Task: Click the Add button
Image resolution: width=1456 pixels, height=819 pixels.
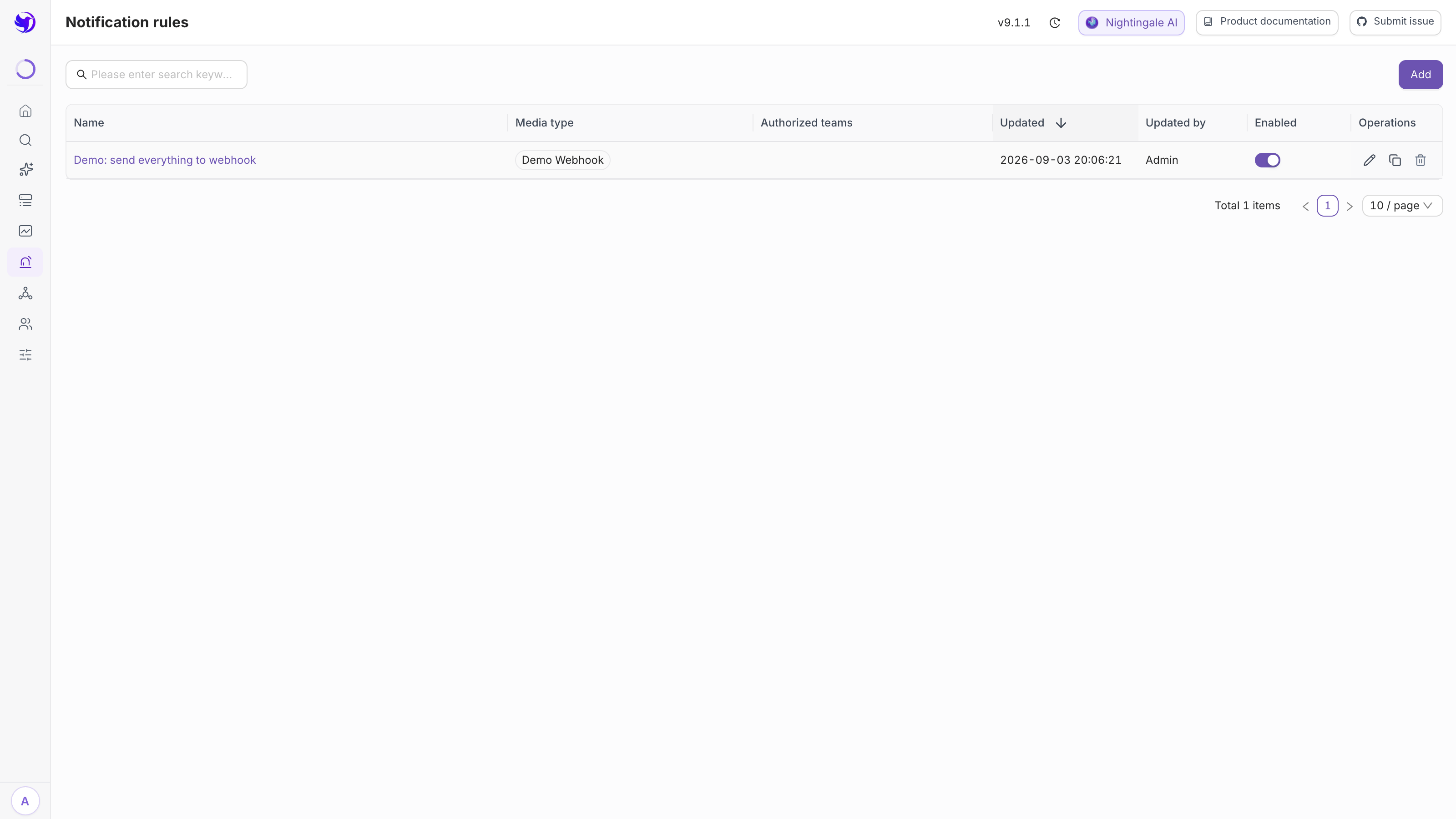Action: pos(1421,75)
